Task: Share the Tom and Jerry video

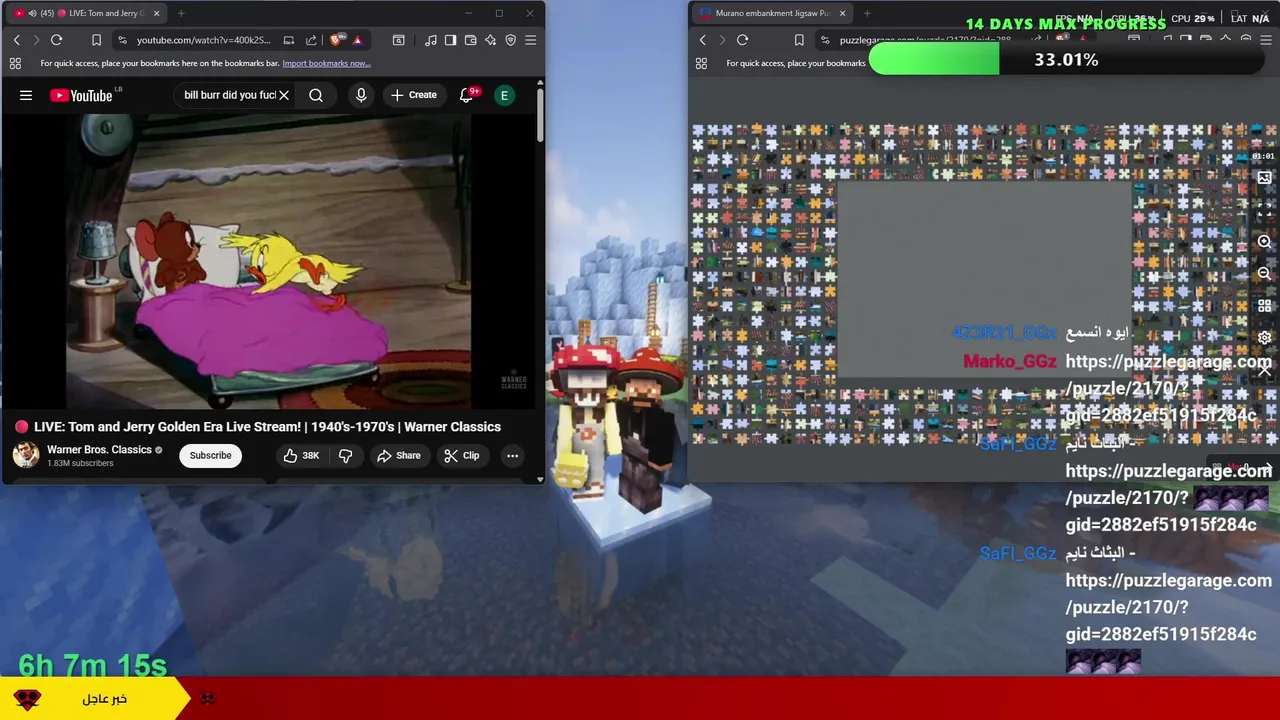Action: click(398, 456)
